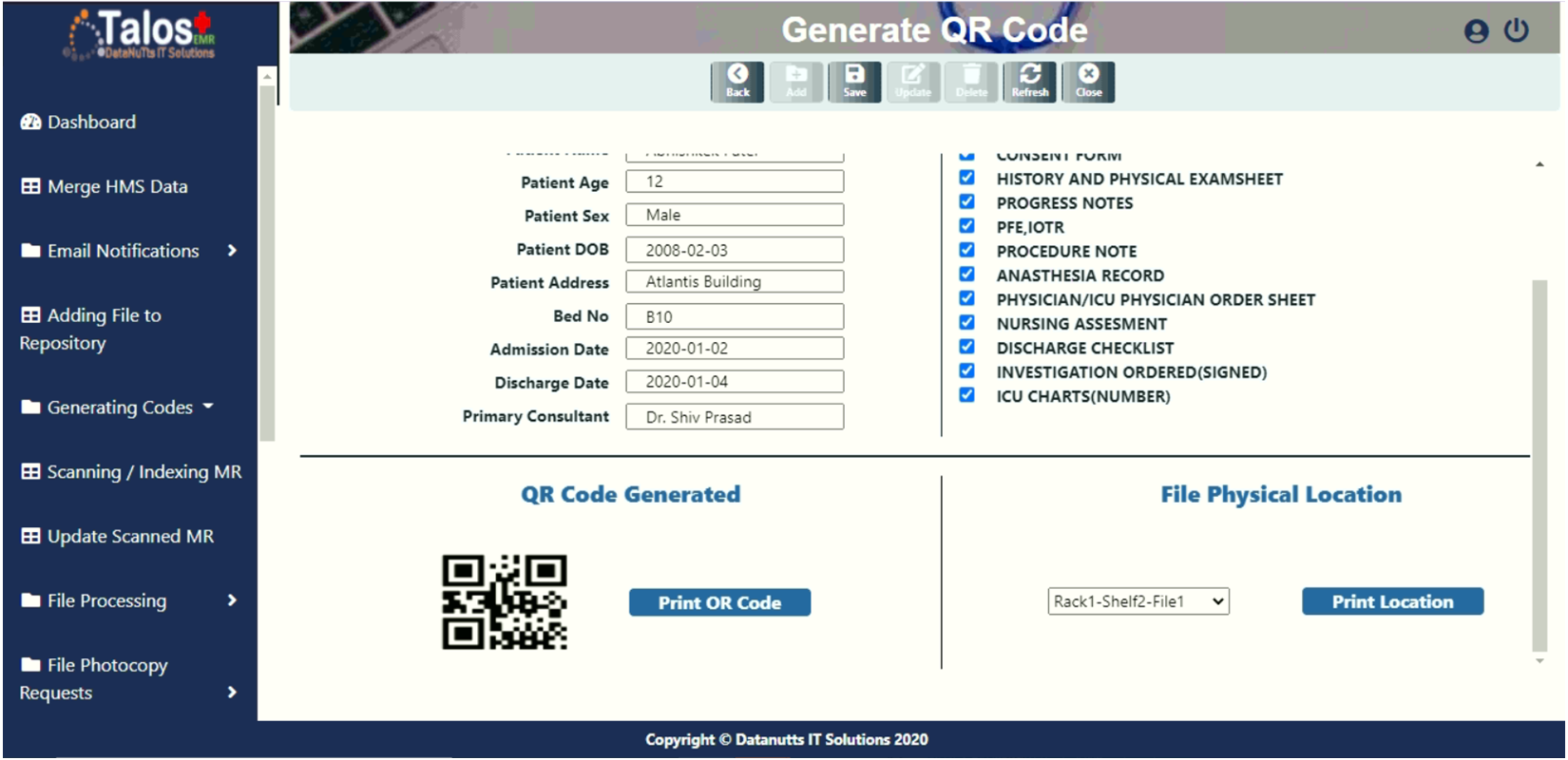Image resolution: width=1568 pixels, height=760 pixels.
Task: Open Merge HMS Data menu item
Action: [x=105, y=186]
